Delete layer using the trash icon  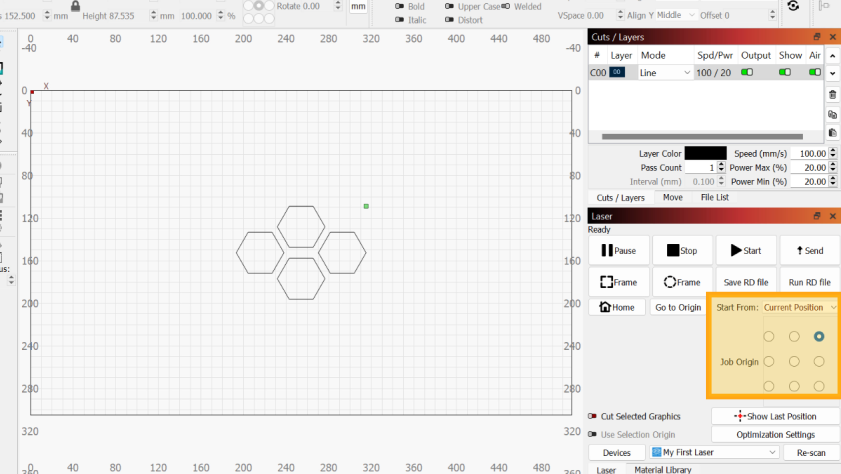832,95
